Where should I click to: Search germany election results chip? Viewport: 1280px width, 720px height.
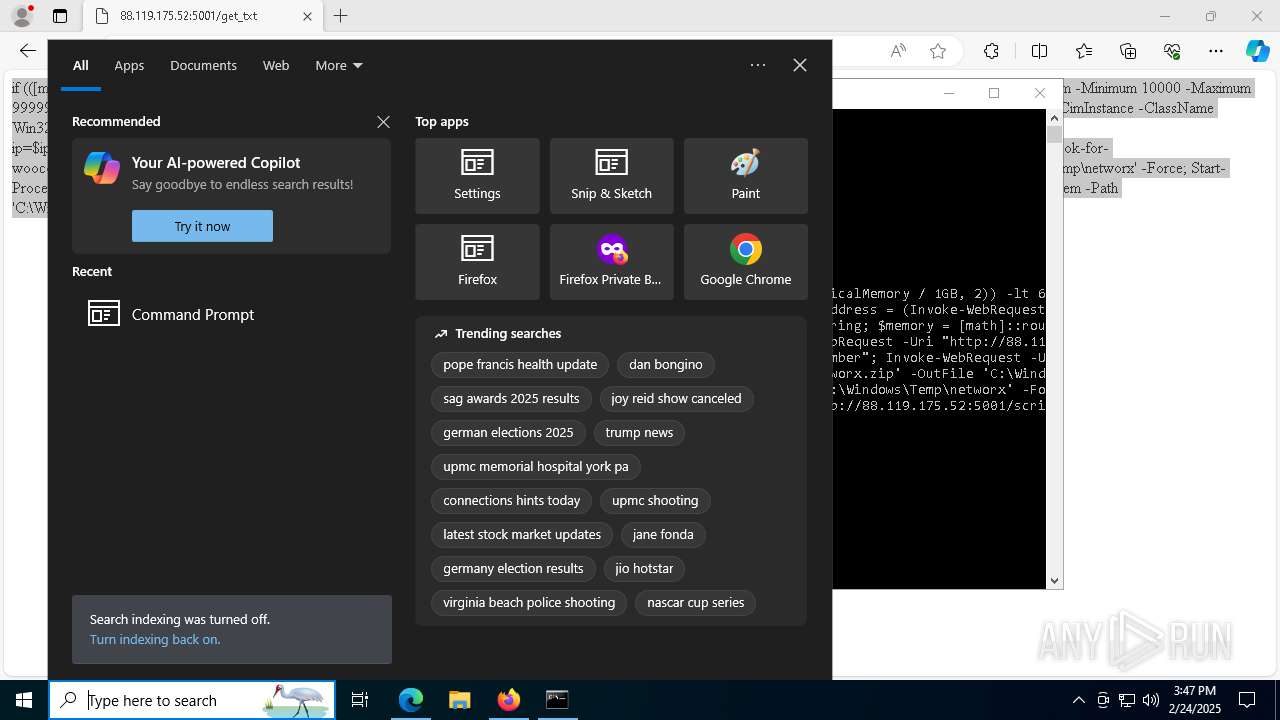[x=513, y=568]
